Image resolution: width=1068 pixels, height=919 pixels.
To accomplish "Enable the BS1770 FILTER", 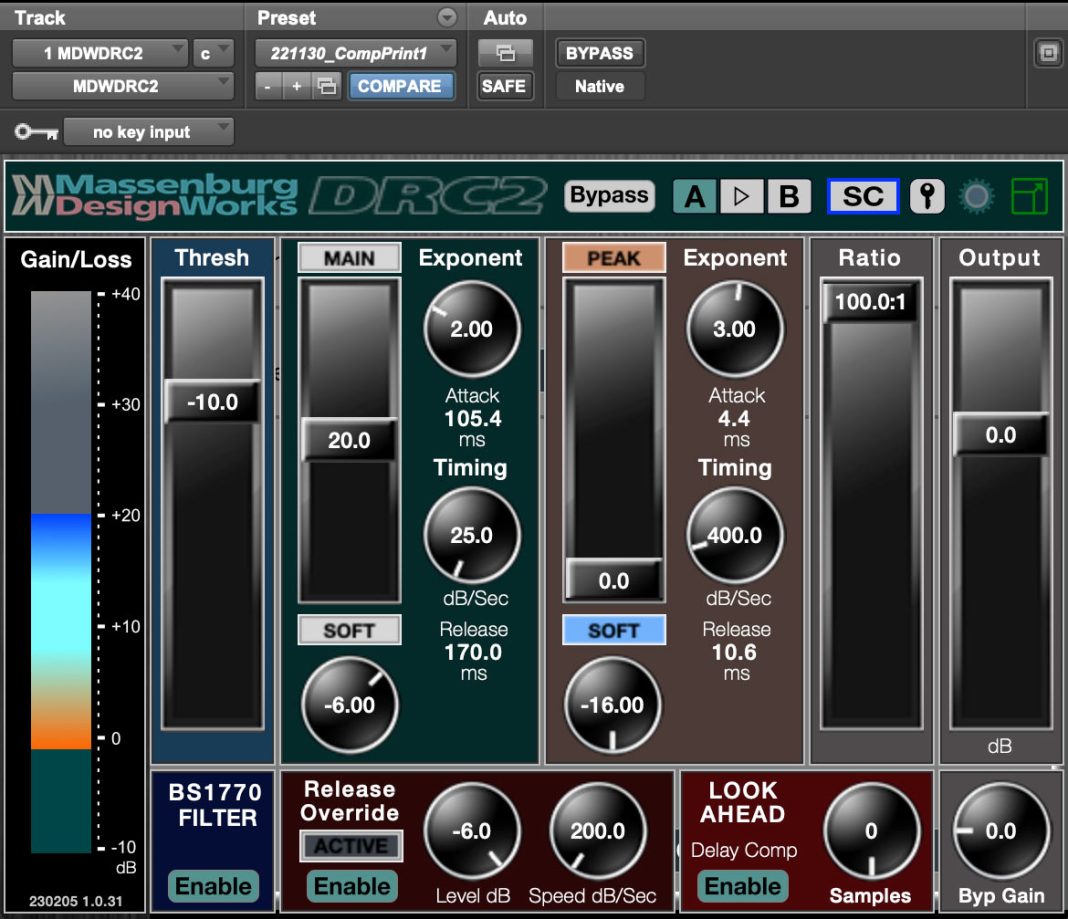I will pos(213,886).
